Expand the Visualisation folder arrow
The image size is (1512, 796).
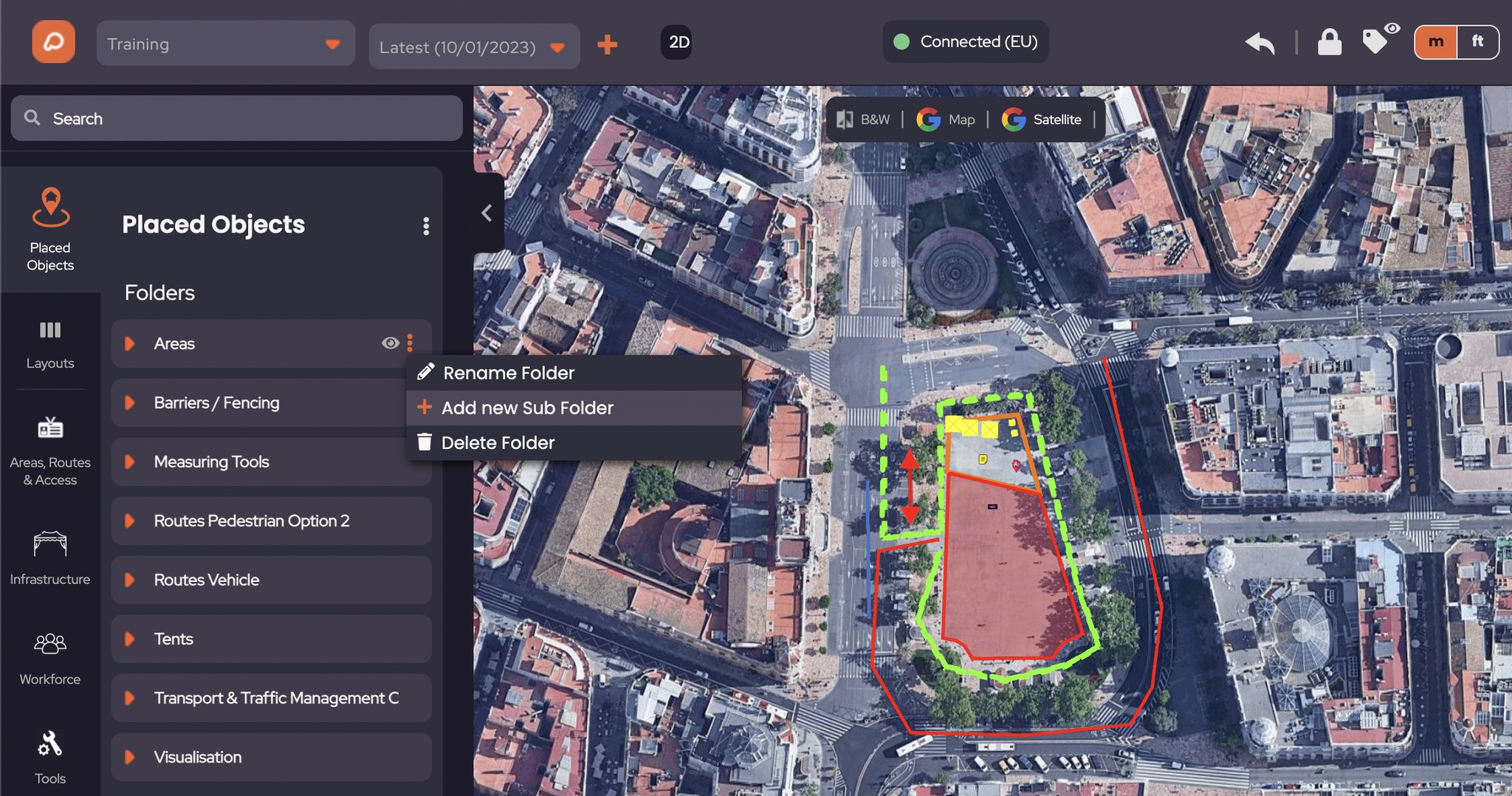click(x=130, y=757)
